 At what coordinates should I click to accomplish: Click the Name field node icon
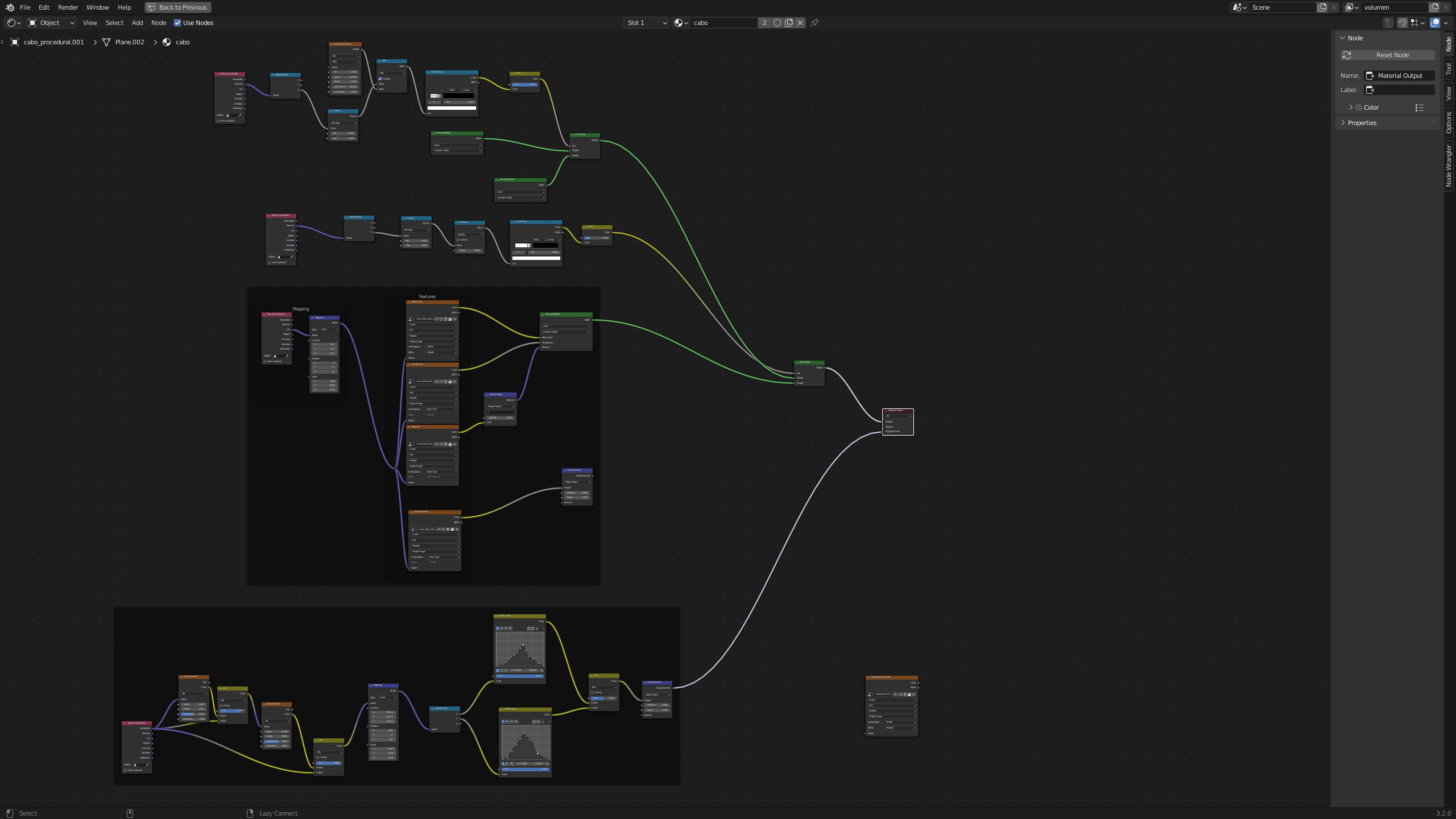click(1370, 76)
